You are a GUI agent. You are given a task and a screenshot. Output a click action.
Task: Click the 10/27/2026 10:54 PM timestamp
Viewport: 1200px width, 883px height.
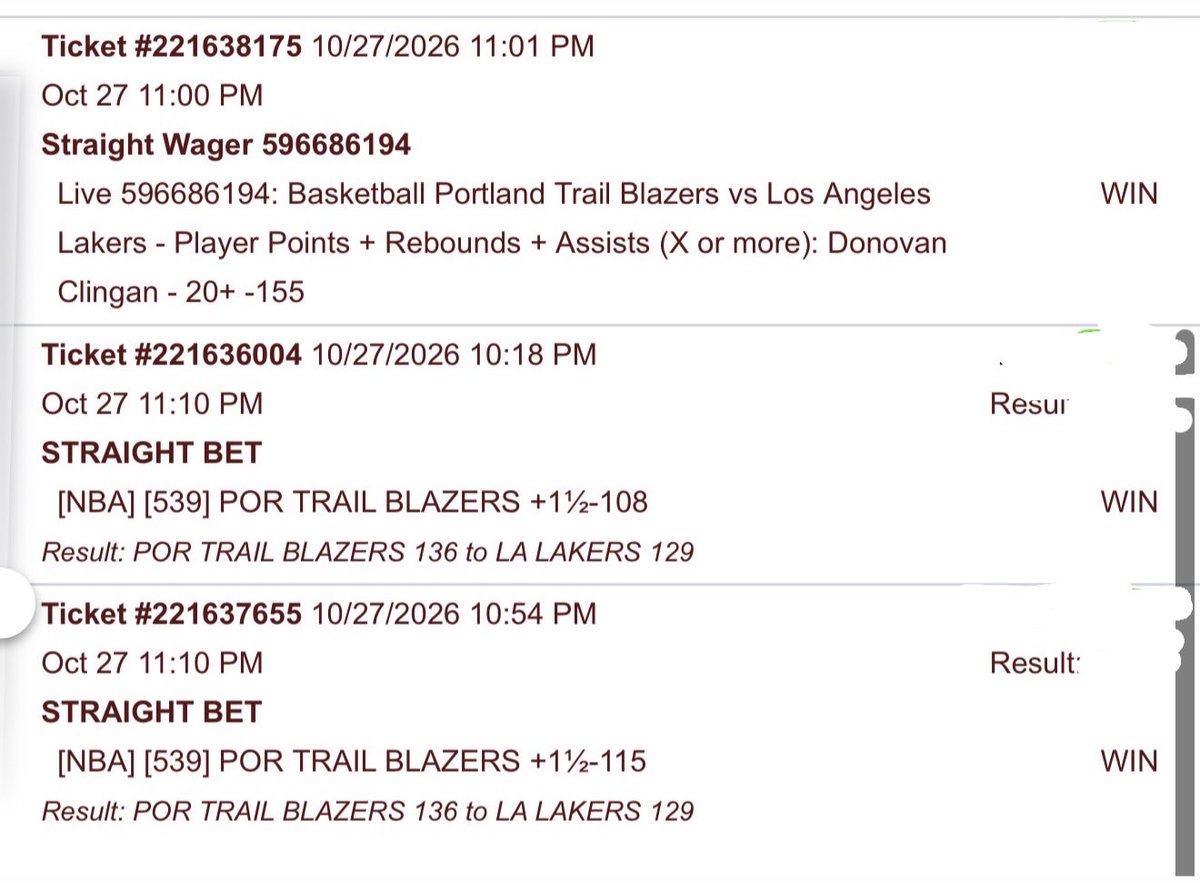click(454, 613)
